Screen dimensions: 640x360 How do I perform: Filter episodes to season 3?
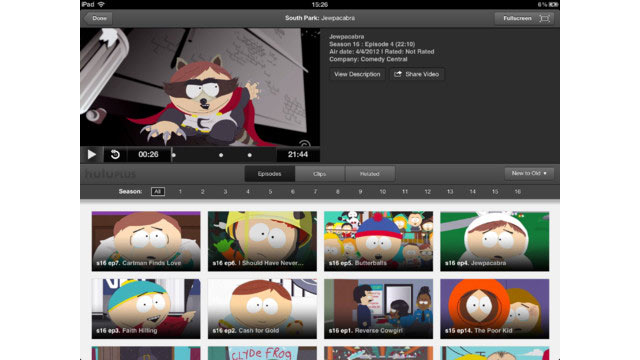coord(225,191)
